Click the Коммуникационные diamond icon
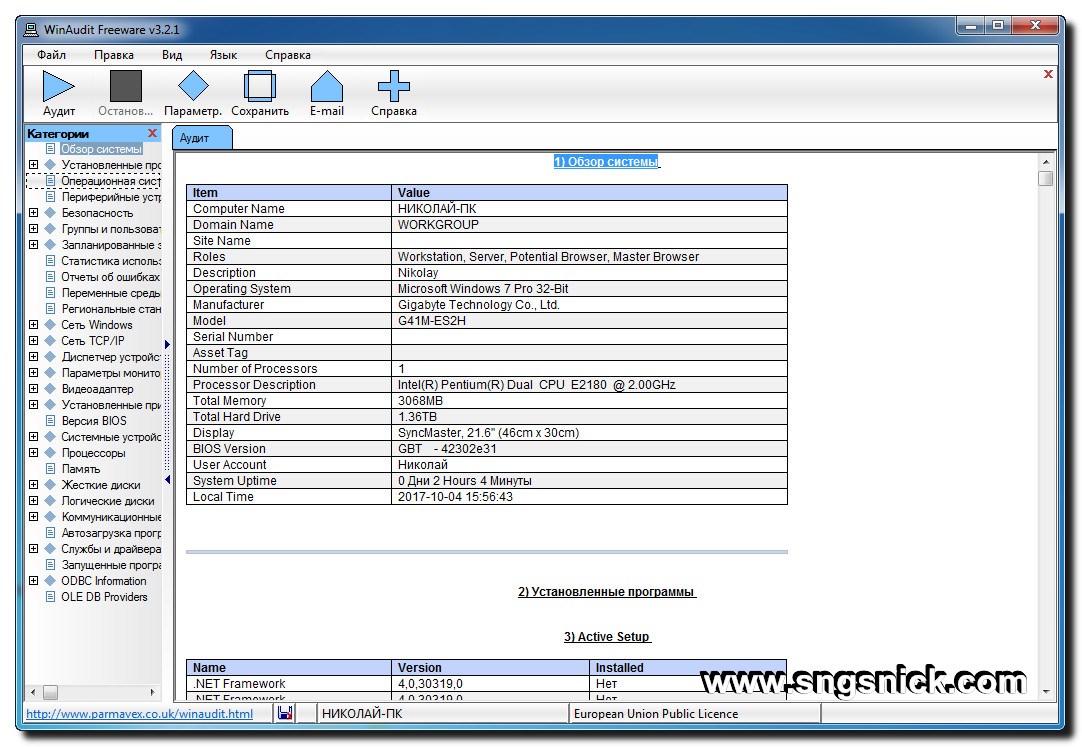 (x=50, y=517)
